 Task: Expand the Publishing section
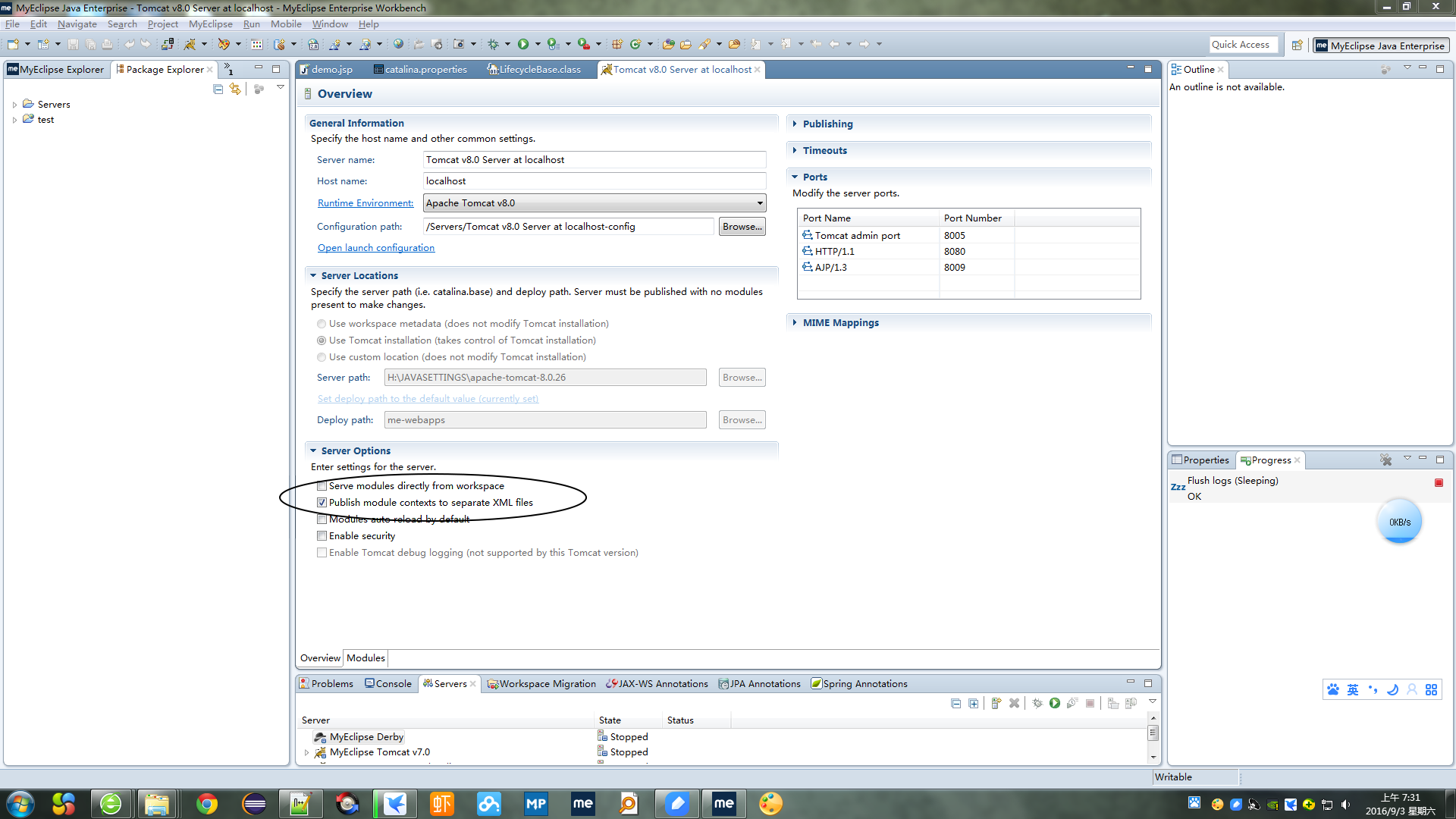795,124
